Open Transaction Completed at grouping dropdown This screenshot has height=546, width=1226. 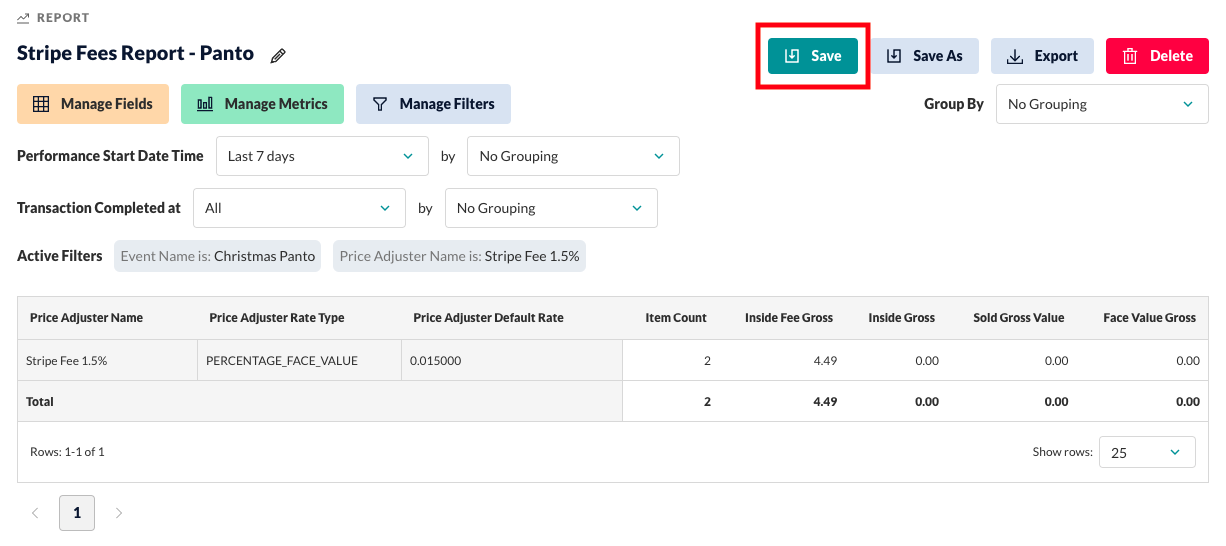pyautogui.click(x=551, y=208)
